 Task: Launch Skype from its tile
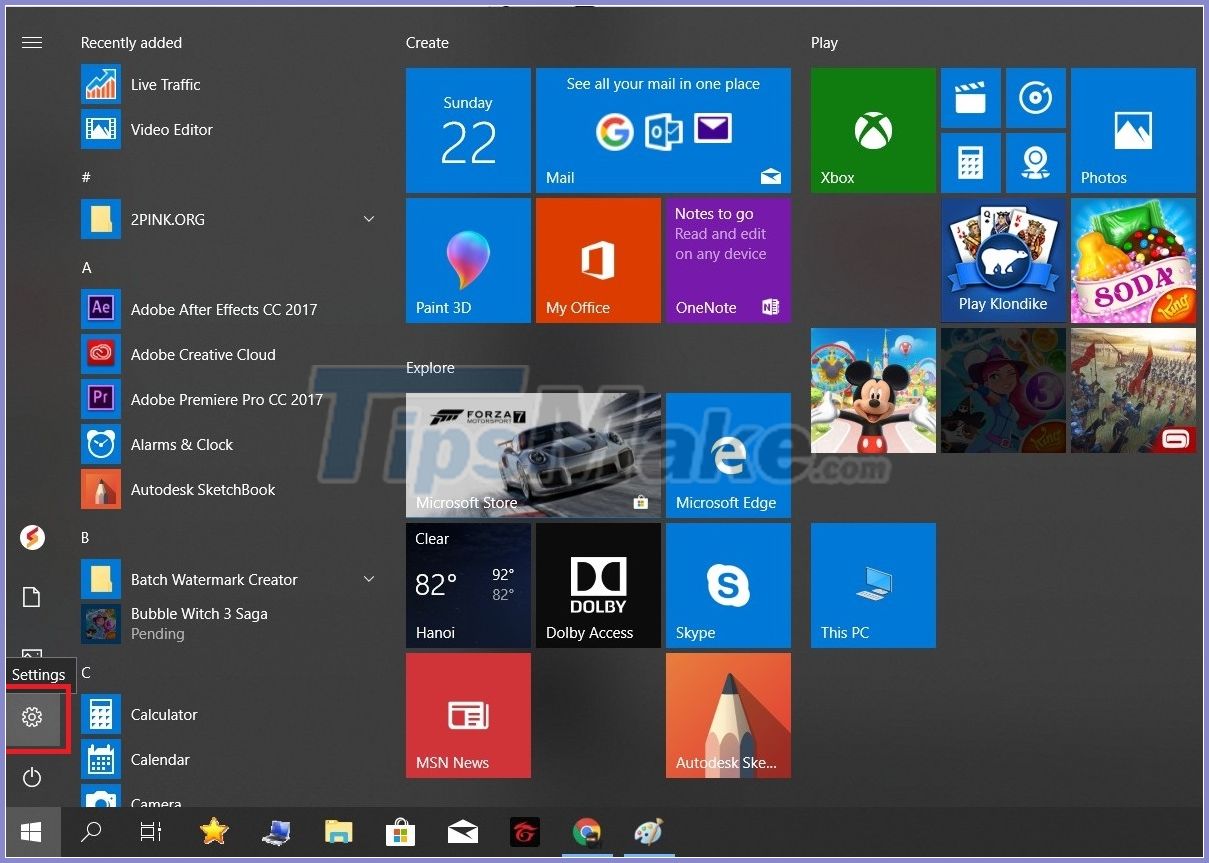pos(727,585)
